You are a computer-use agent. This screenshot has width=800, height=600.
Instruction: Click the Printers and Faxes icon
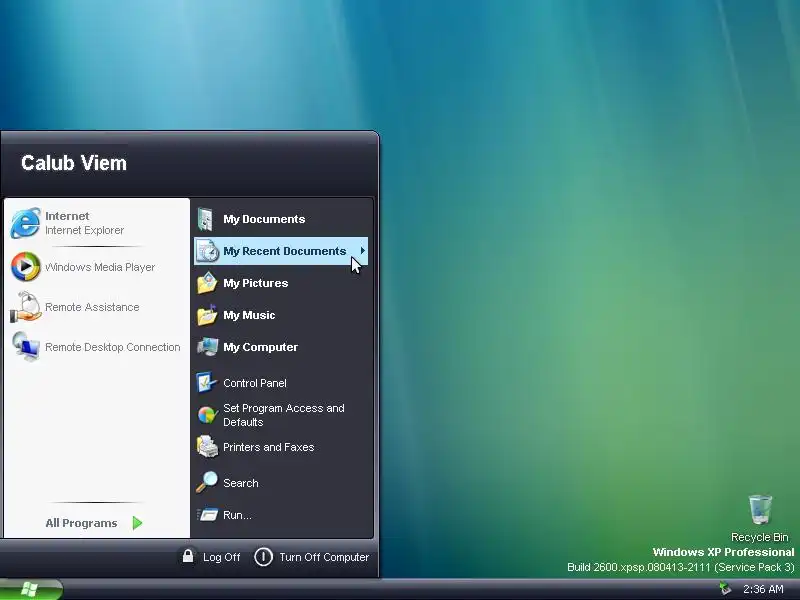(x=208, y=446)
